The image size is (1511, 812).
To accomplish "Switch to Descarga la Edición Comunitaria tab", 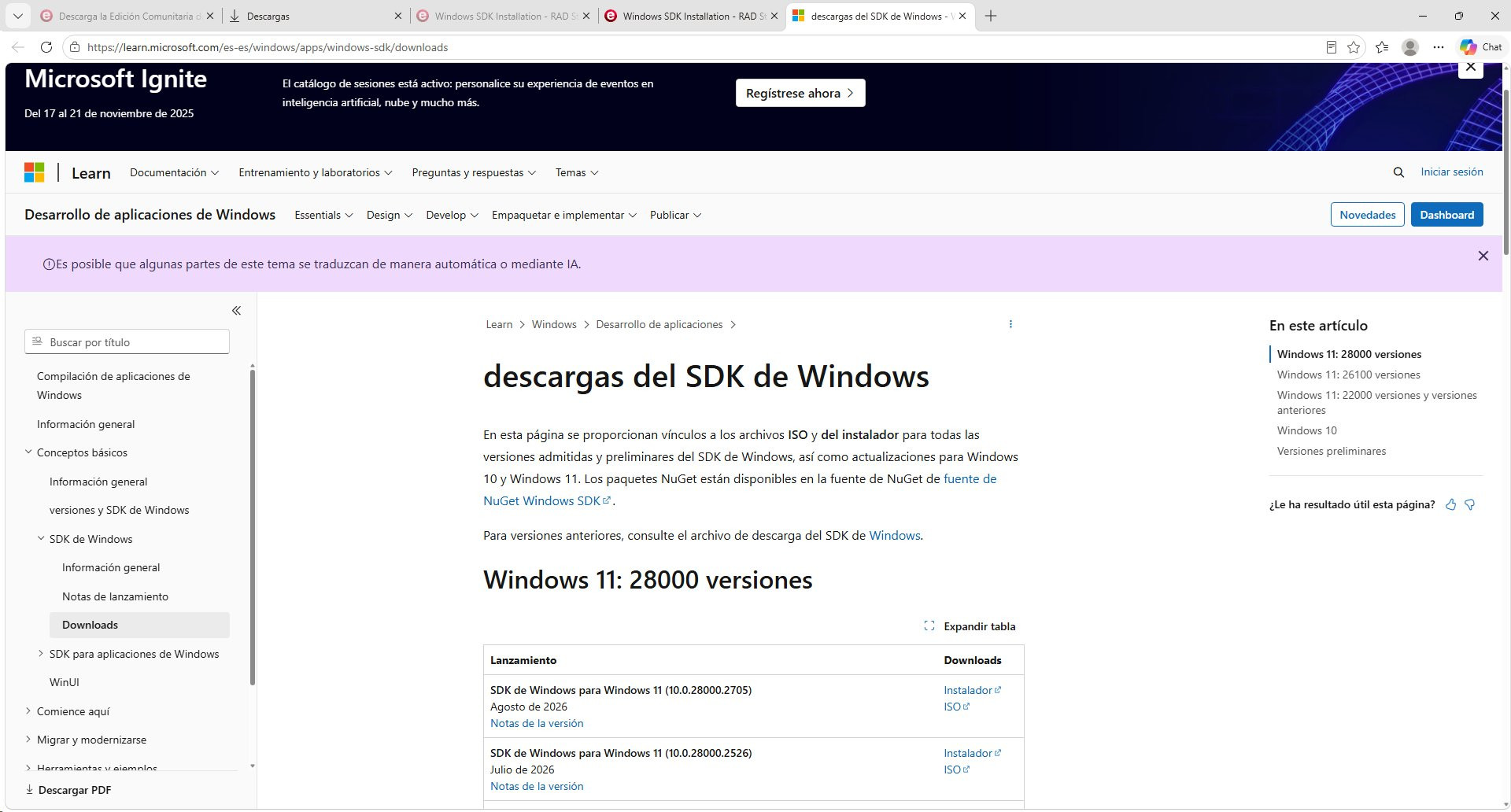I will [x=126, y=16].
